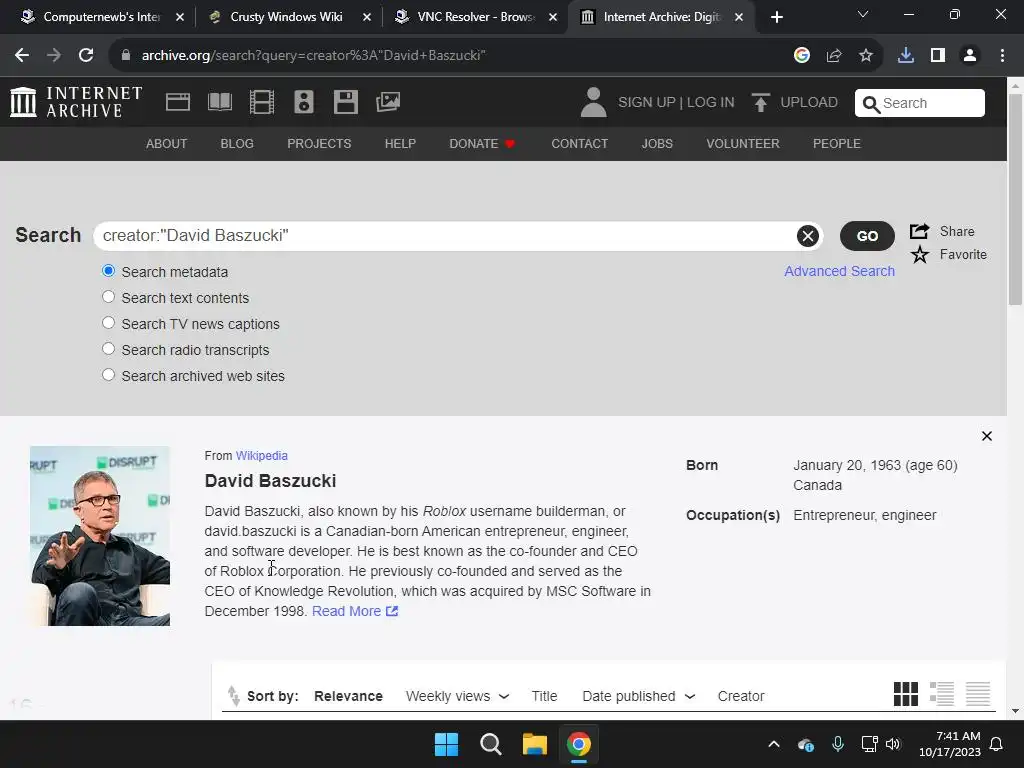This screenshot has width=1024, height=768.
Task: Open the DONATE menu item
Action: pyautogui.click(x=483, y=144)
